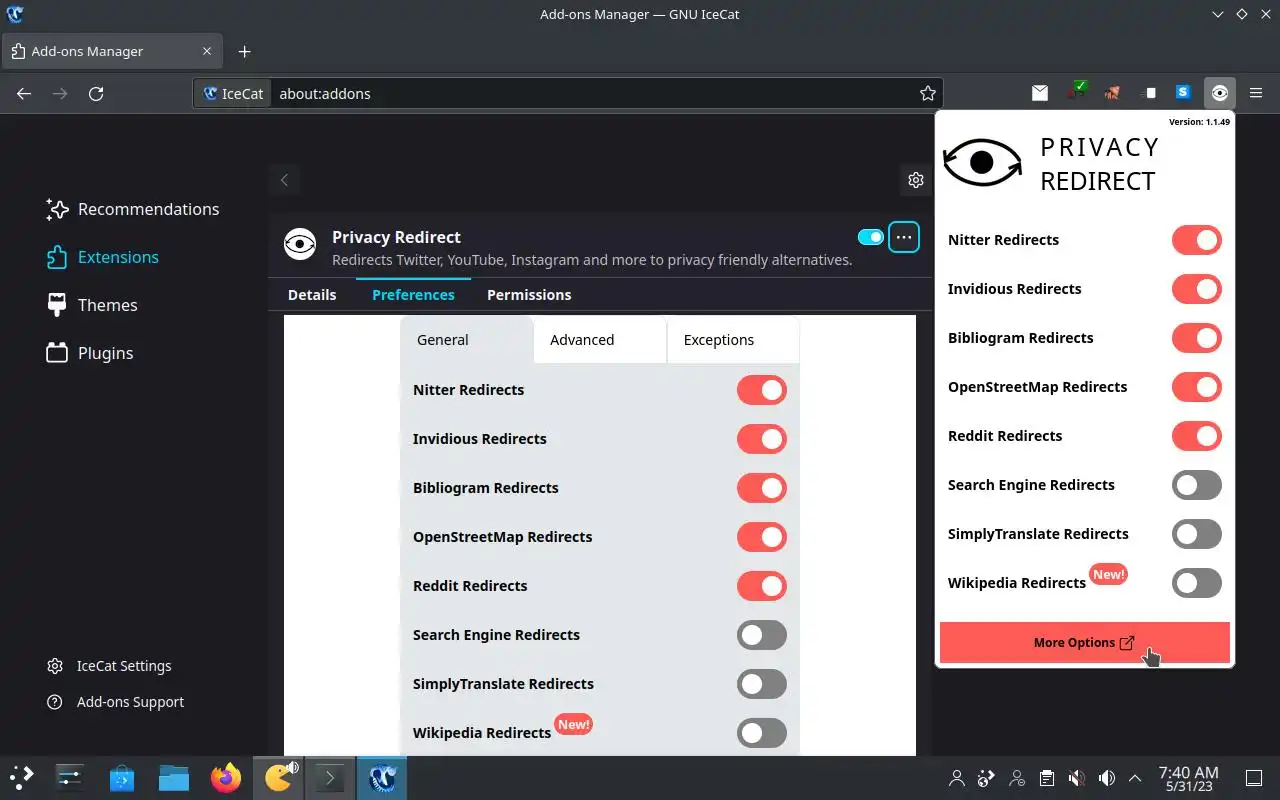Viewport: 1280px width, 800px height.
Task: Click the blue S extension icon
Action: (x=1183, y=93)
